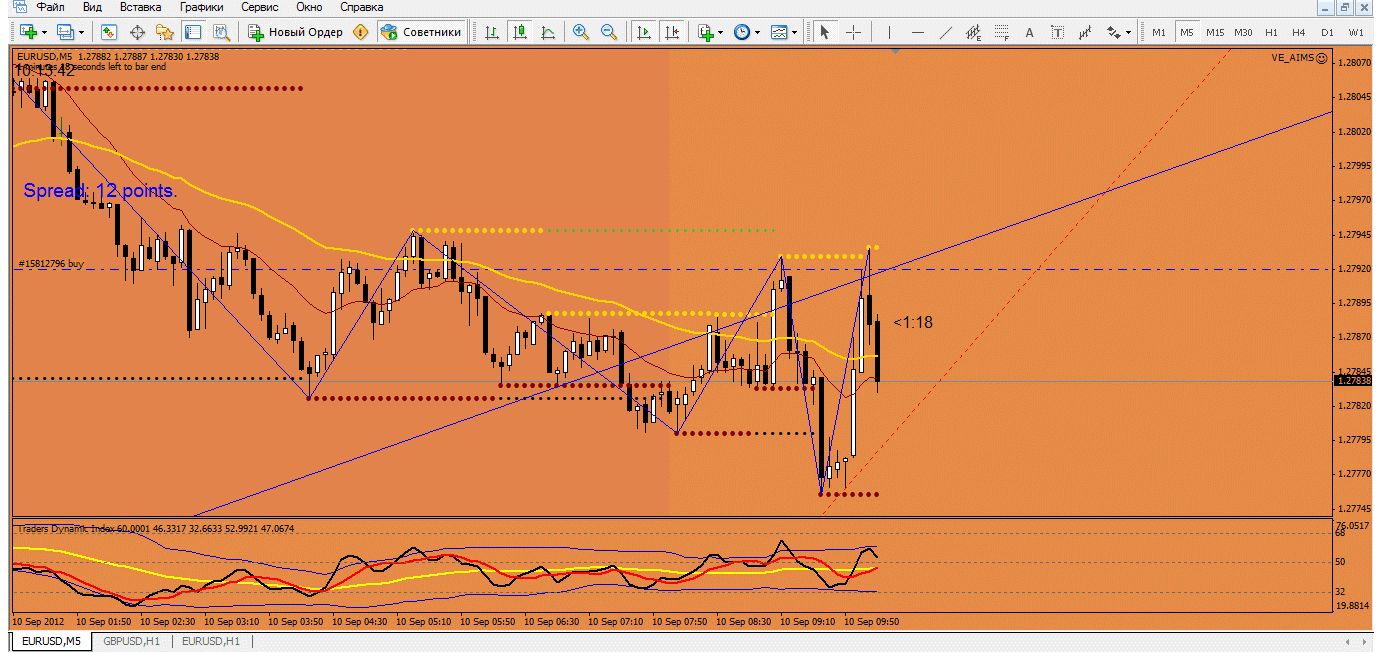Open the MetaEditor yellow diamond icon
The image size is (1382, 653).
click(361, 32)
